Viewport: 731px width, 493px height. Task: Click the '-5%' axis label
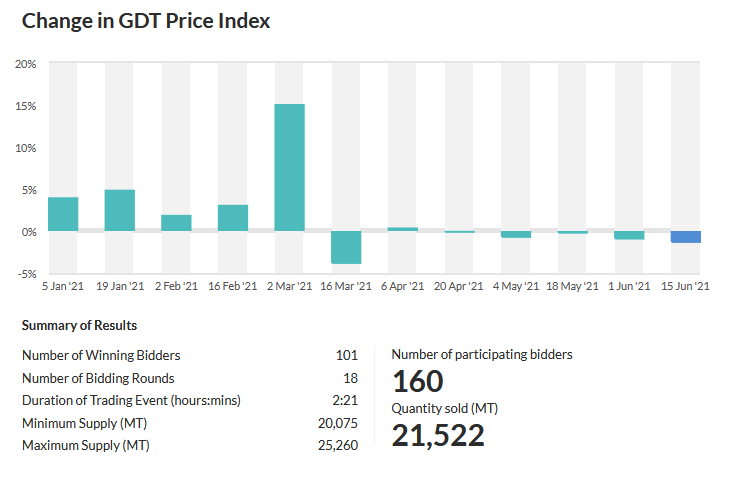(27, 274)
